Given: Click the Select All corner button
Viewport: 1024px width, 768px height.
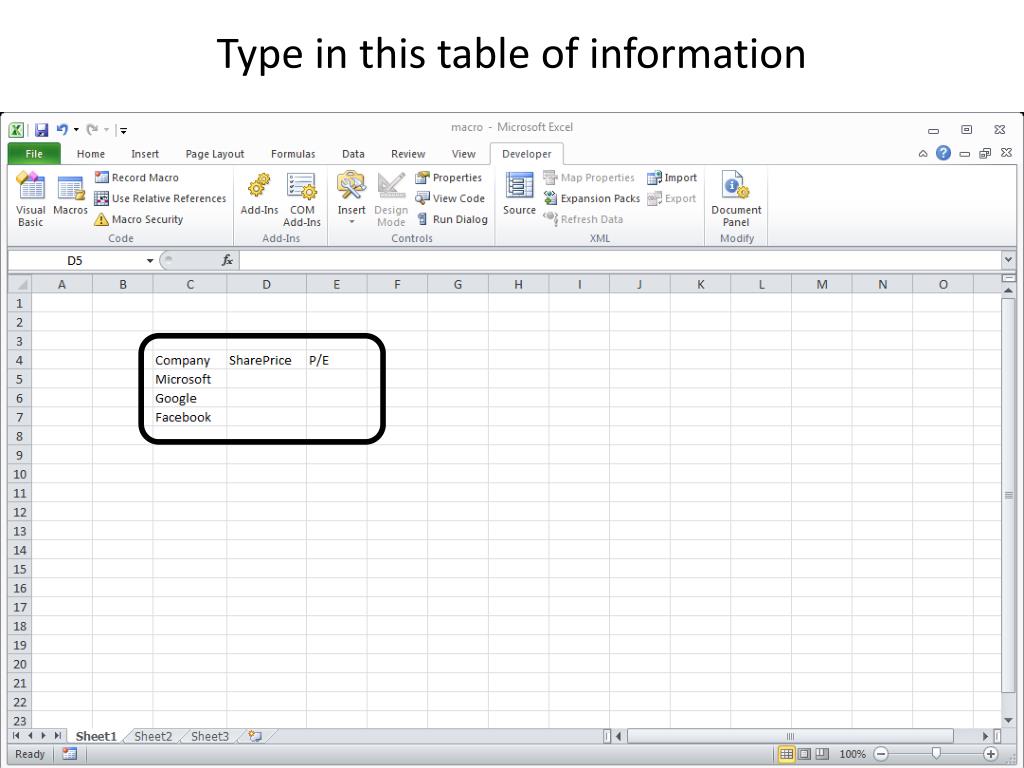Looking at the screenshot, I should pos(20,285).
